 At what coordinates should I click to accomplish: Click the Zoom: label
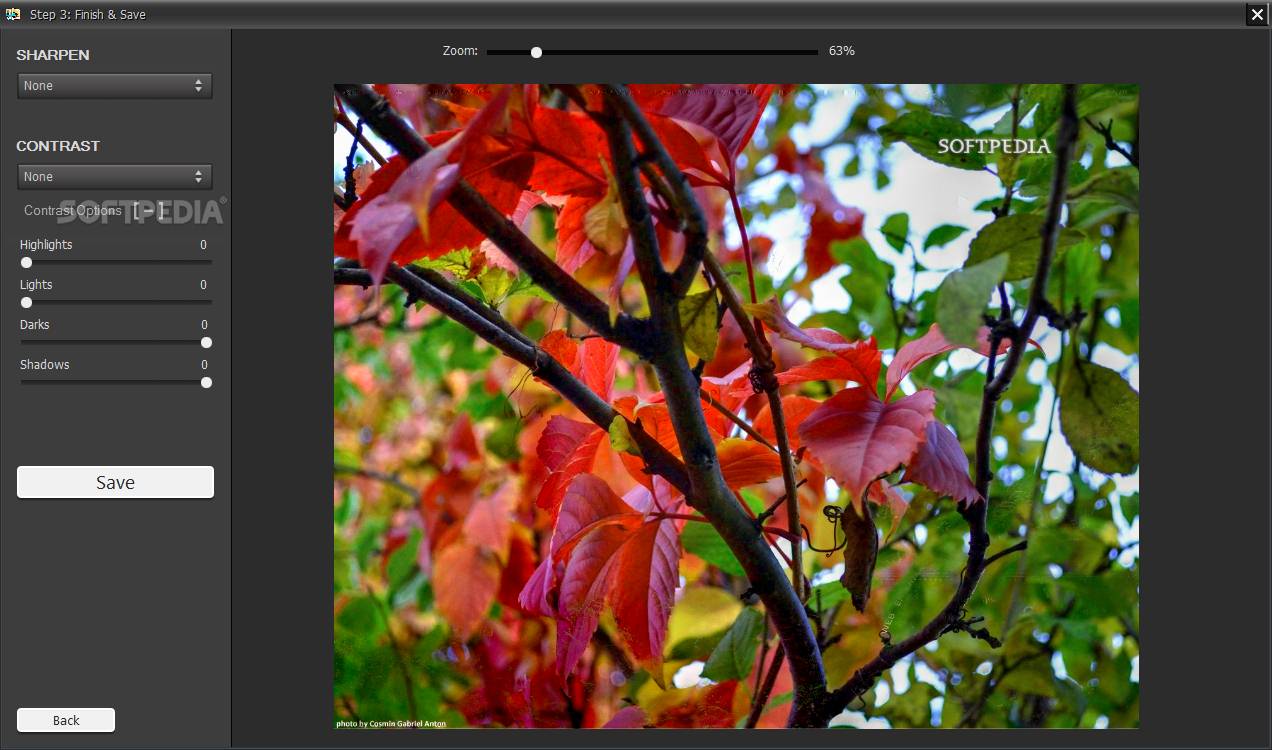460,51
